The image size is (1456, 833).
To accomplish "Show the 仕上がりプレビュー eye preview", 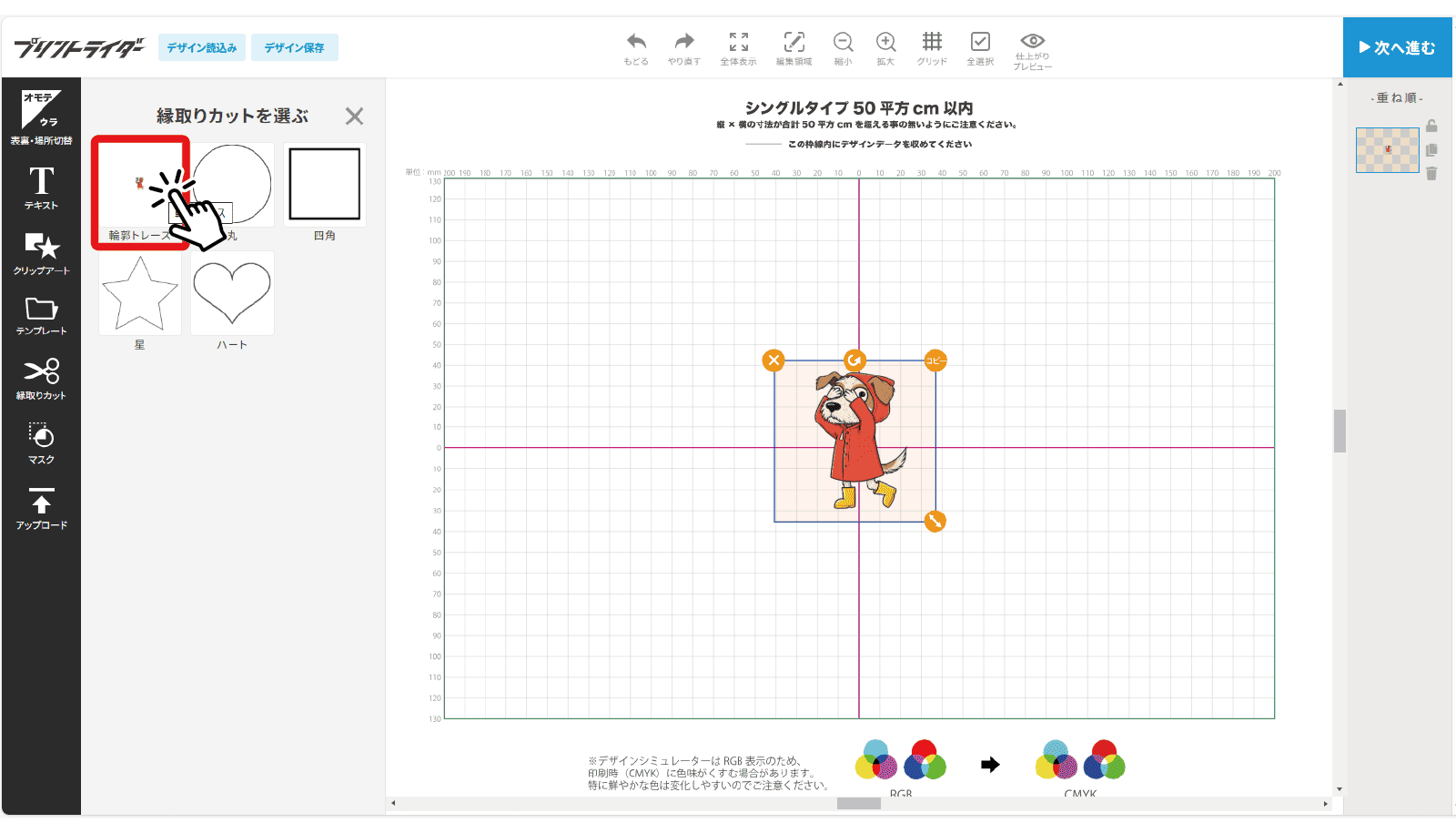I will point(1033,43).
